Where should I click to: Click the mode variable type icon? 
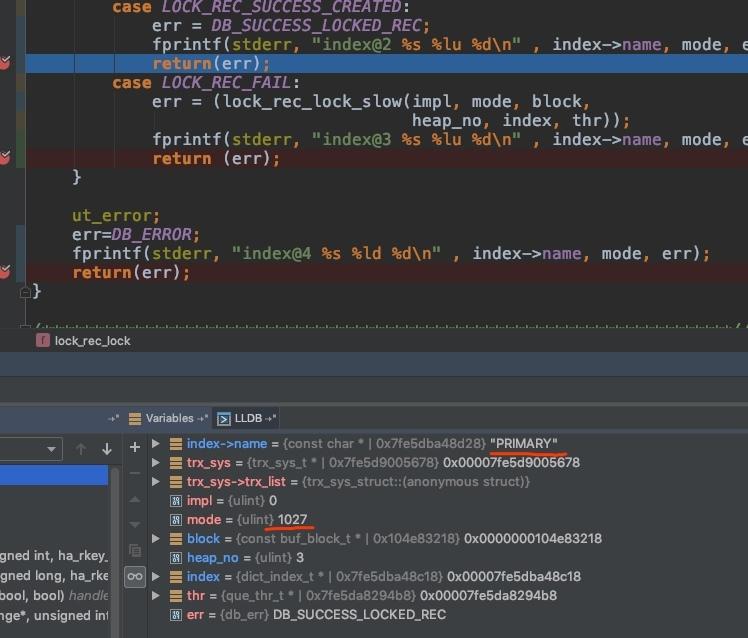click(x=176, y=520)
